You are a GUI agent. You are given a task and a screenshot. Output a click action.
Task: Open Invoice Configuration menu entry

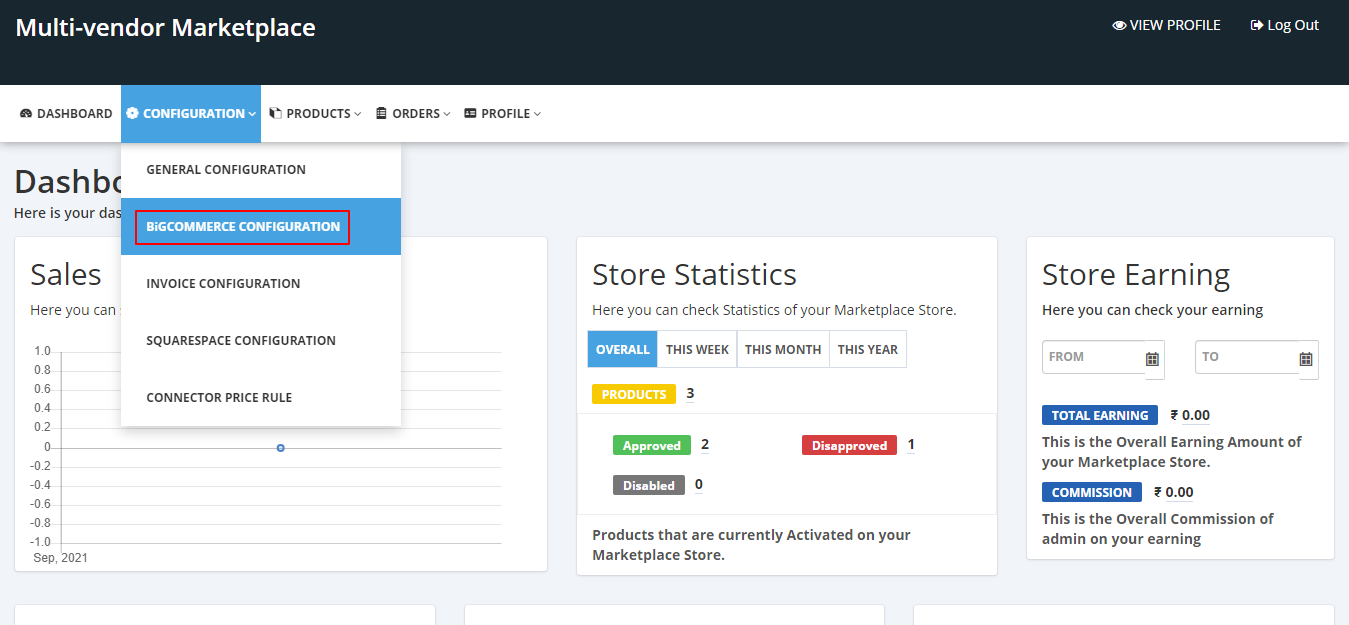[261, 283]
